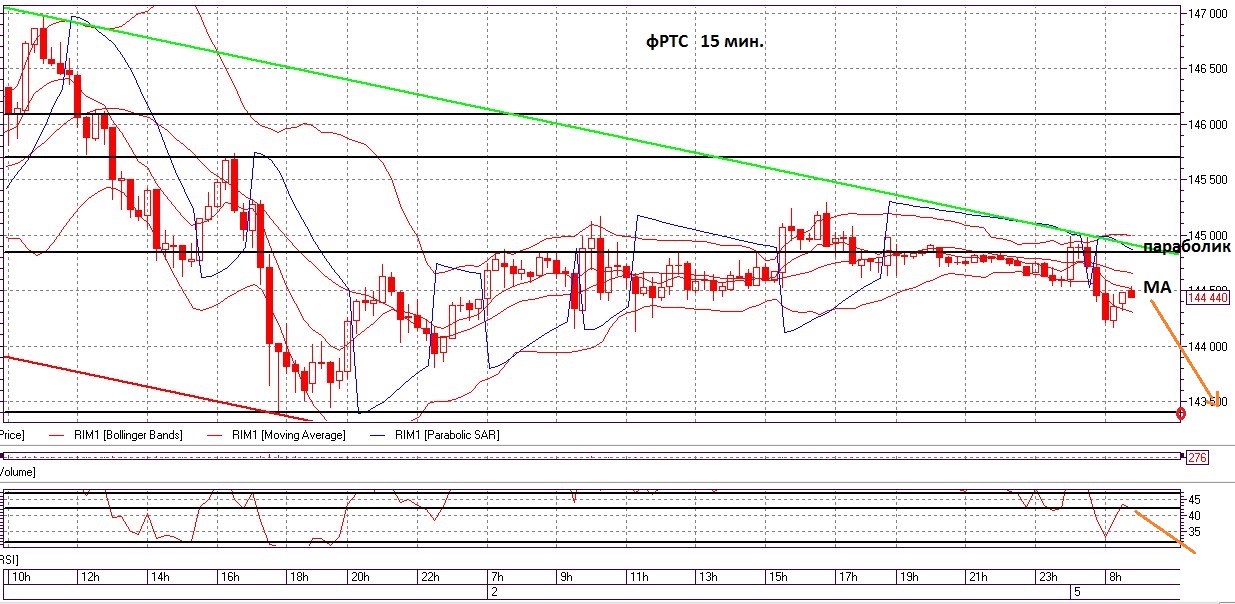Screen dimensions: 1235x604
Task: Click the 19h time axis label
Action: pos(910,577)
